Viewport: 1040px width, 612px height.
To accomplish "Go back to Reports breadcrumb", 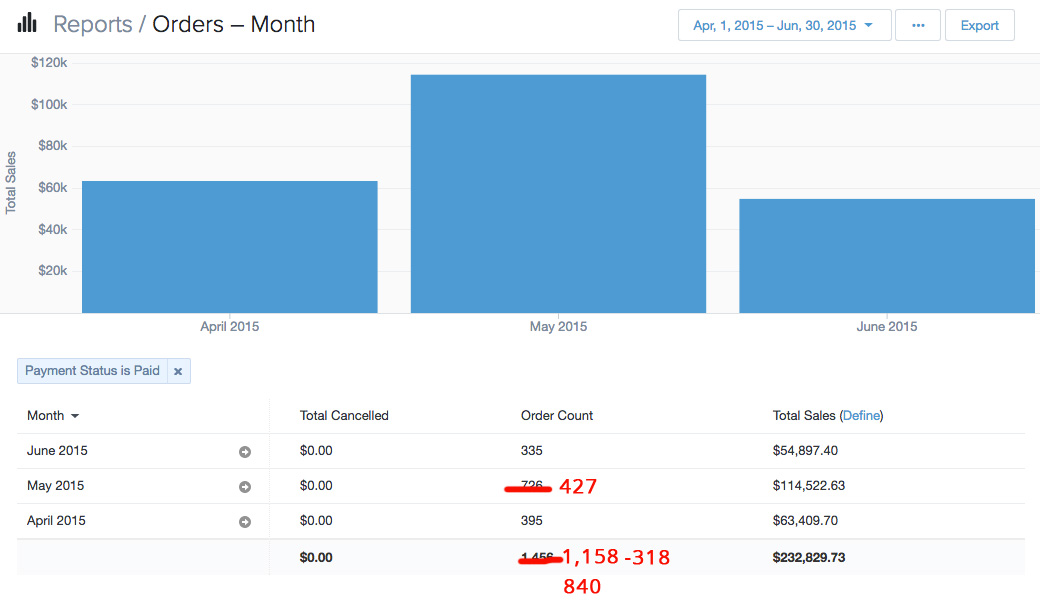I will (92, 24).
